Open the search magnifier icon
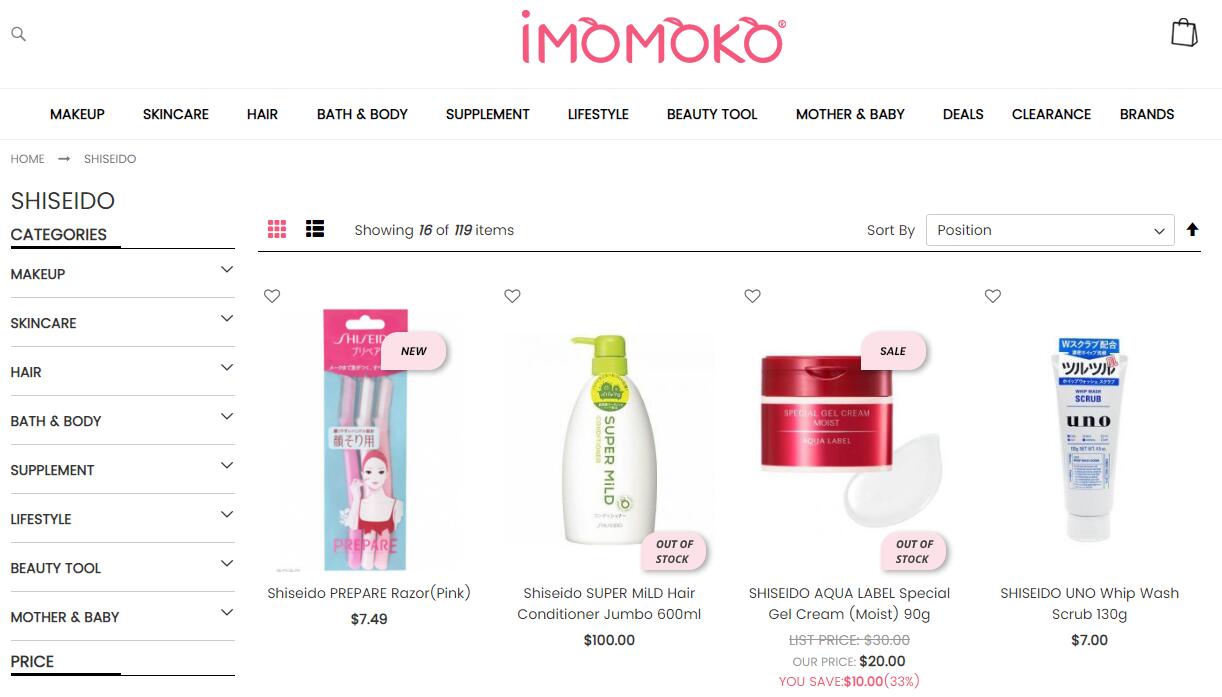The width and height of the screenshot is (1222, 697). [x=18, y=34]
